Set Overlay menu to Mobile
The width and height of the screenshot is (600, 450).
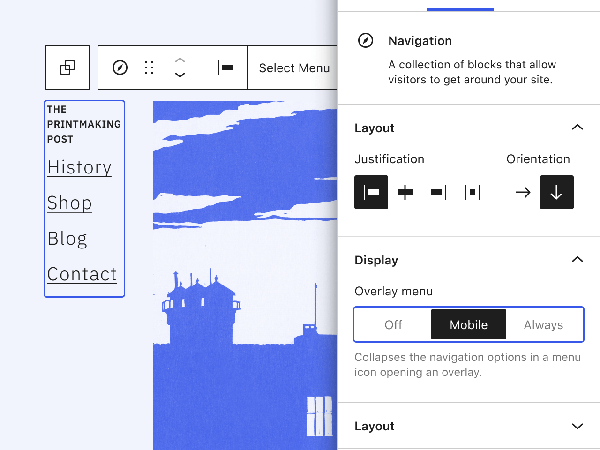(468, 325)
